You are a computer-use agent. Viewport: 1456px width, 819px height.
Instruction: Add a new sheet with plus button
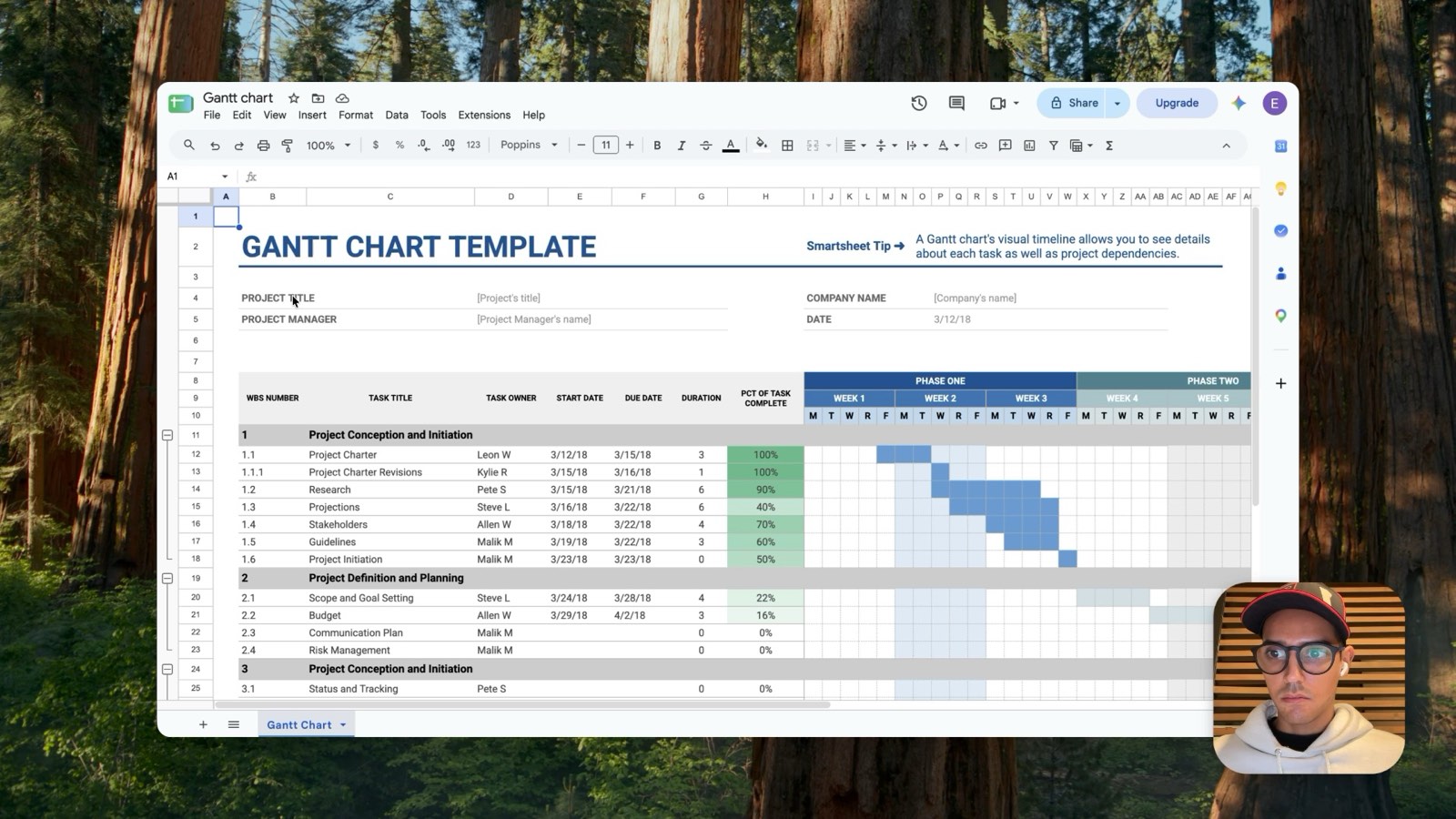(203, 725)
